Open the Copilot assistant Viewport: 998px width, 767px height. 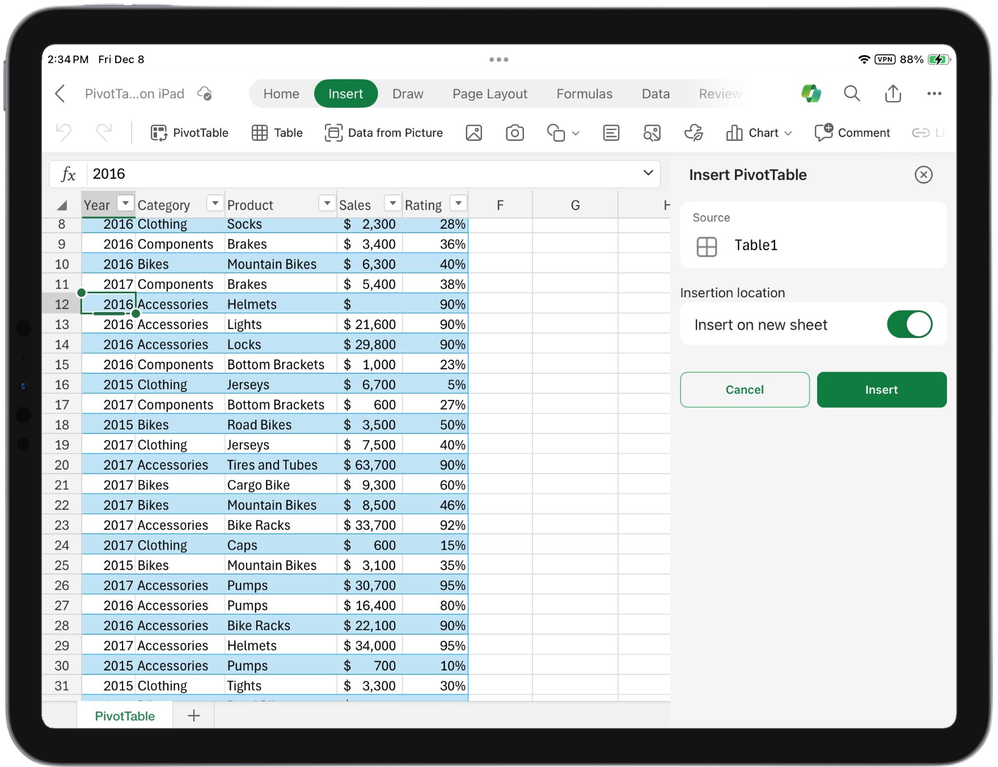(x=811, y=93)
